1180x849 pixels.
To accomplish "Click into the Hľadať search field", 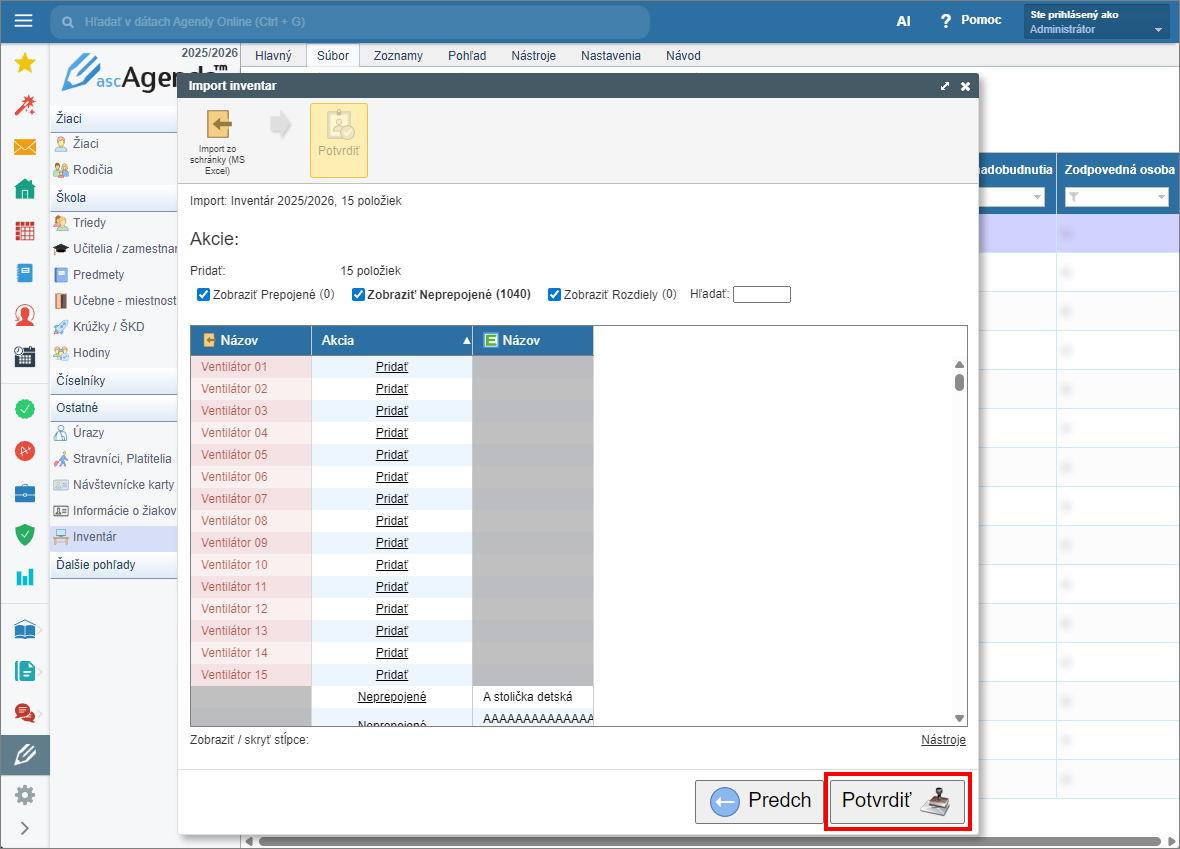I will 761,295.
